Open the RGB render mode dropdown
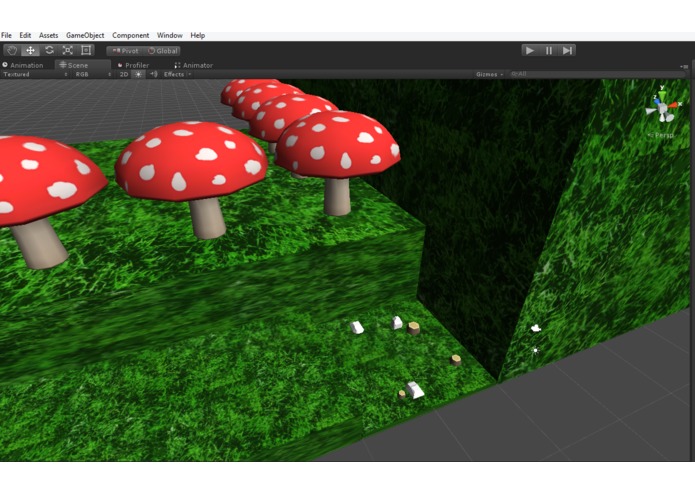The image size is (695, 494). coord(93,74)
